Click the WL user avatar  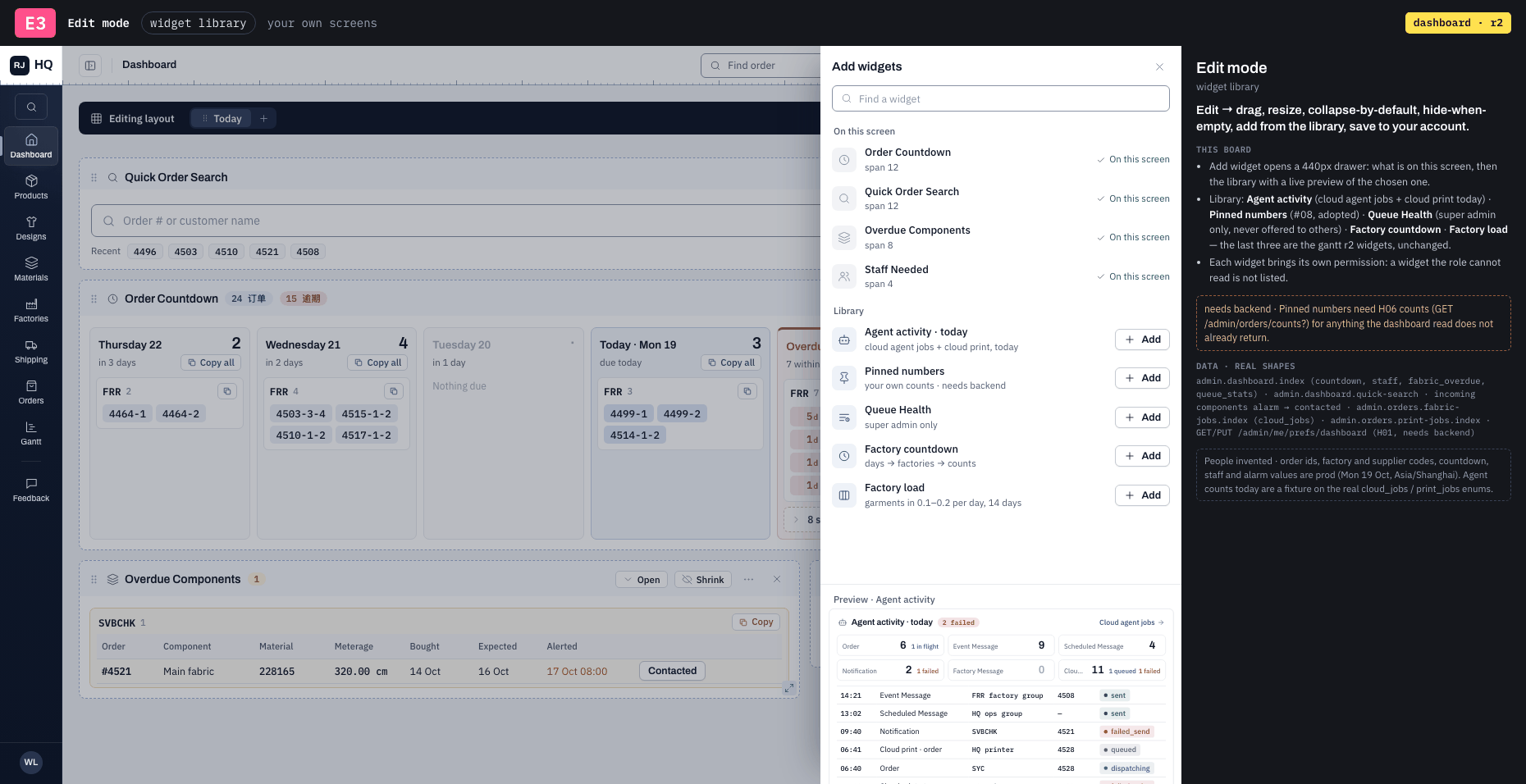(x=31, y=762)
